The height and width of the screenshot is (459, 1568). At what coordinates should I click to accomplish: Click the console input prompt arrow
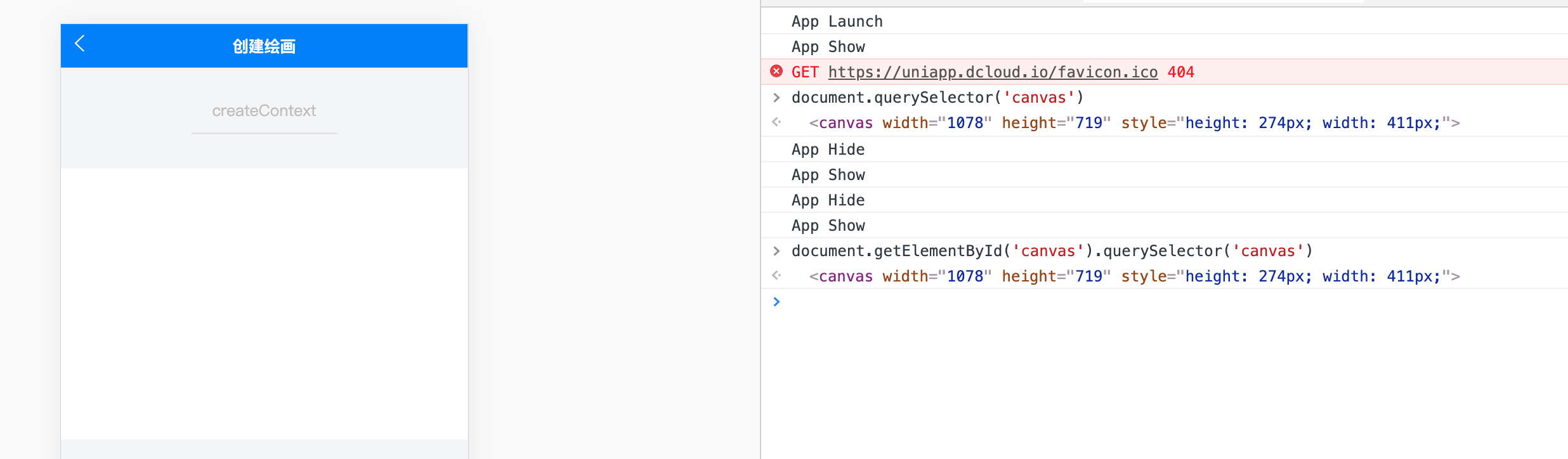click(776, 302)
